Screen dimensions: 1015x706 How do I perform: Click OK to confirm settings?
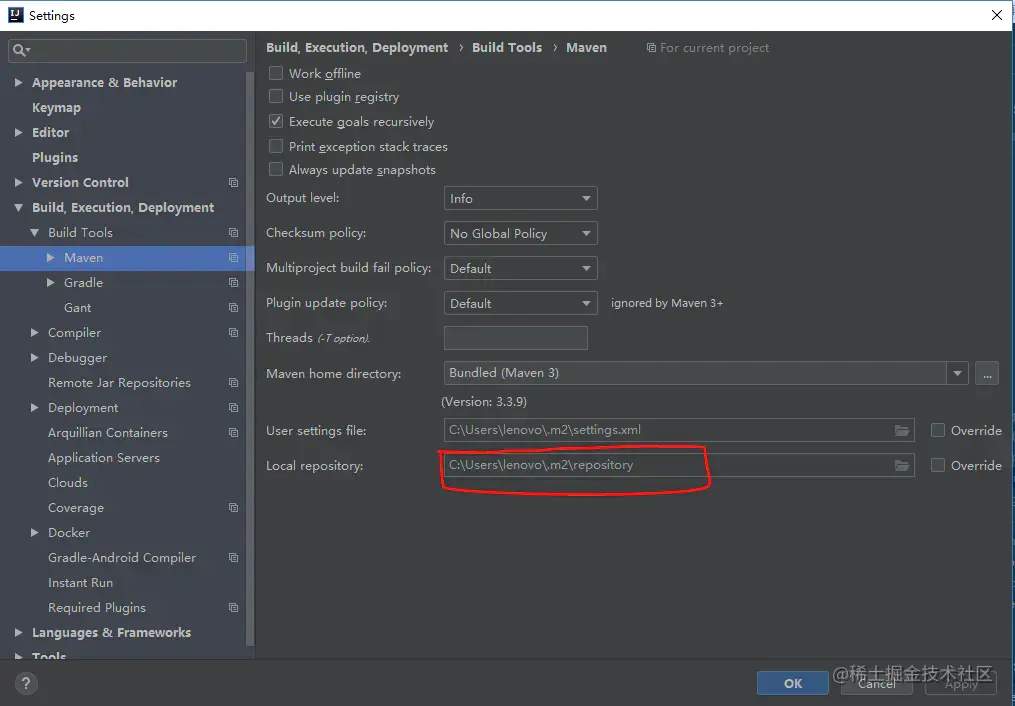793,683
